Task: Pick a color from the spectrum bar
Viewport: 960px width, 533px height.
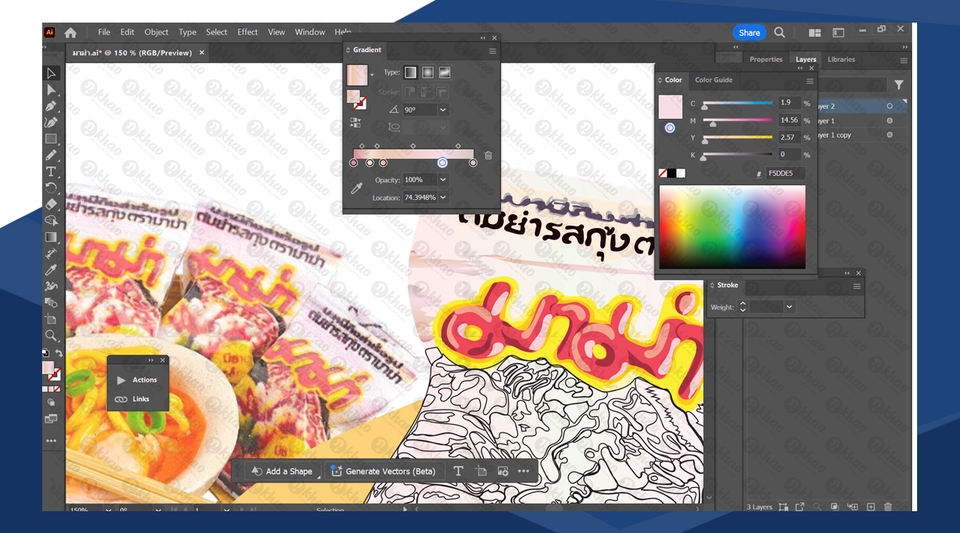Action: point(732,228)
